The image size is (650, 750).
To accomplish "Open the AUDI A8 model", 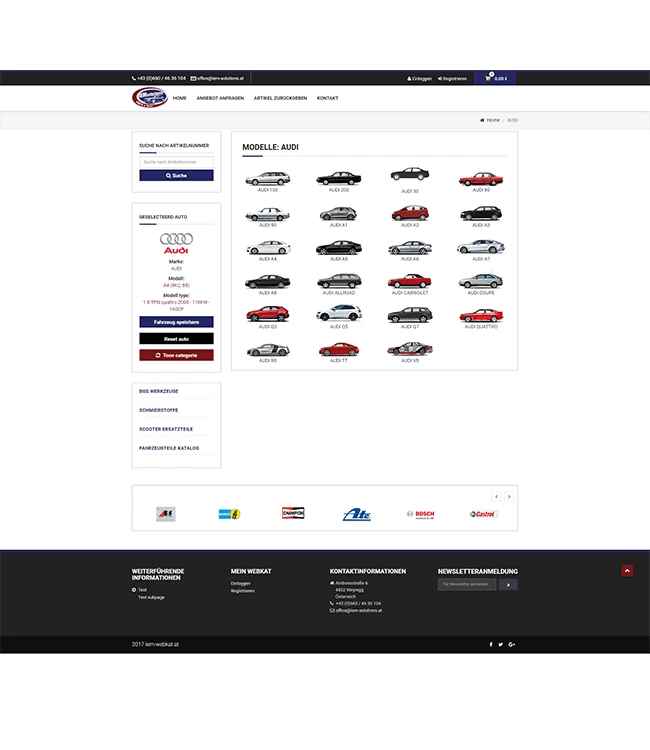I will (267, 281).
